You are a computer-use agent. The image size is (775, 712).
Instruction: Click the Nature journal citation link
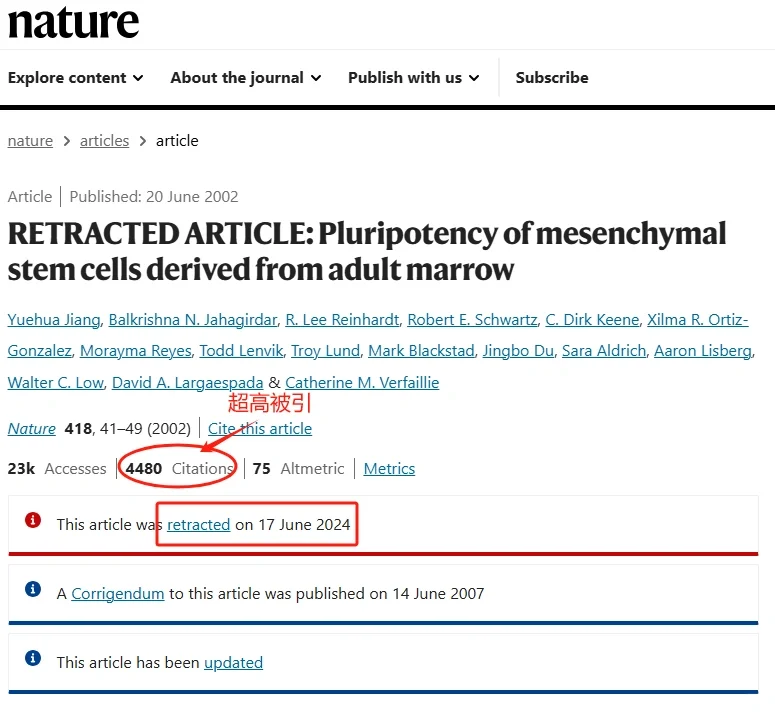point(32,428)
